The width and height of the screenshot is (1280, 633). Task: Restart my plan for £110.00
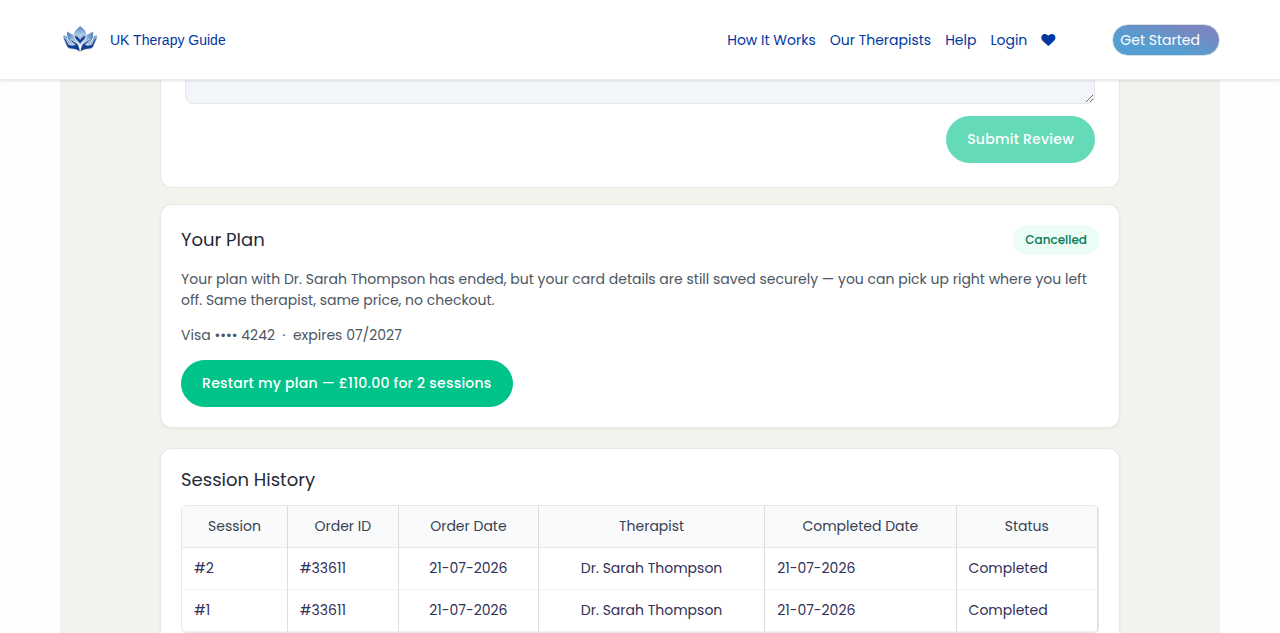coord(347,383)
